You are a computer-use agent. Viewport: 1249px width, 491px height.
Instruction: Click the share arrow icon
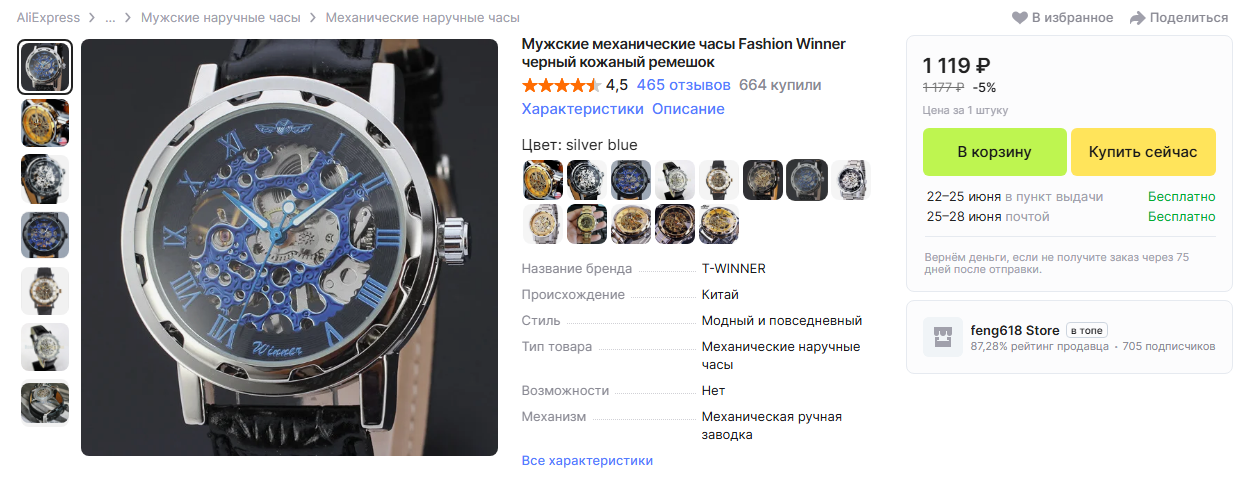tap(1137, 18)
